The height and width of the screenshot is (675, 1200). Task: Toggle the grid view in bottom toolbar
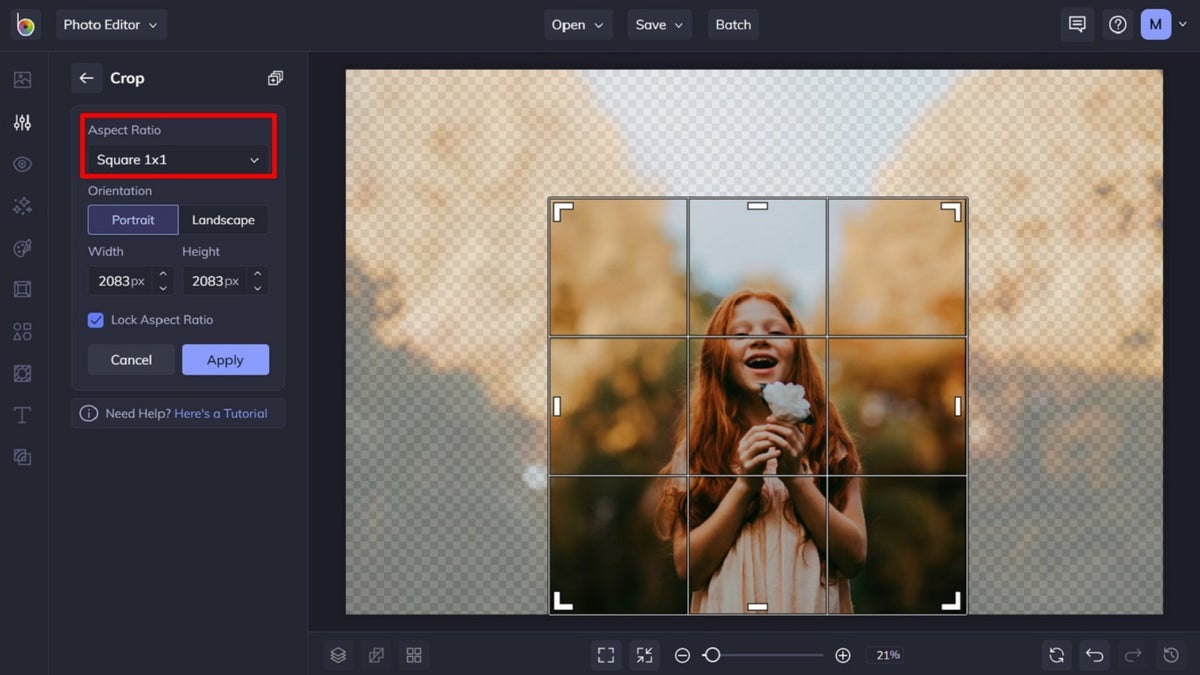[x=414, y=655]
